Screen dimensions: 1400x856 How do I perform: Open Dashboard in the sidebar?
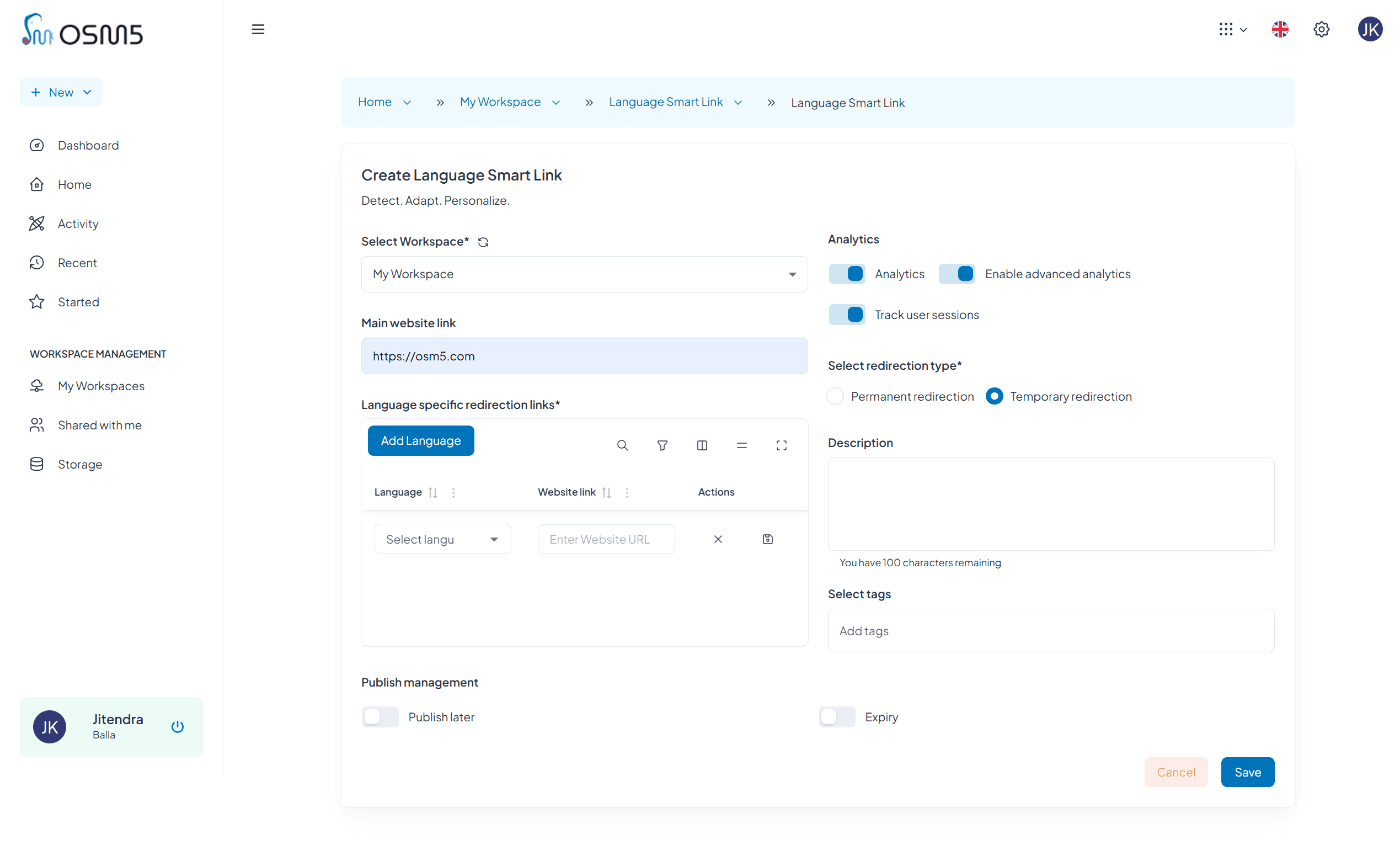(88, 146)
